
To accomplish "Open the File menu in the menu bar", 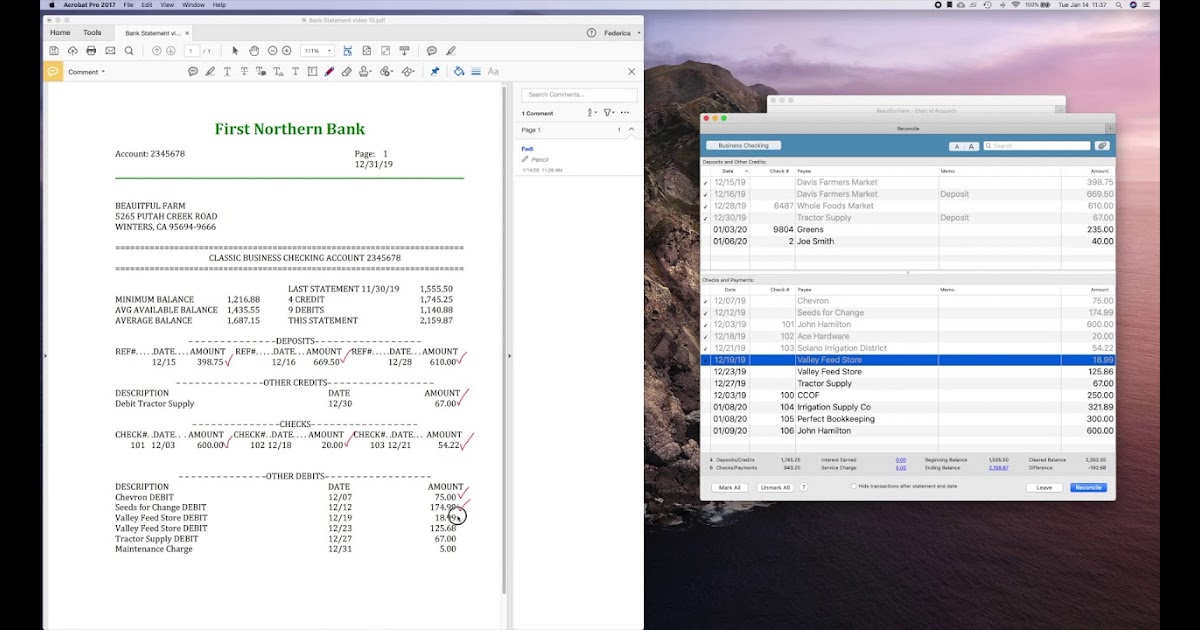I will [x=128, y=5].
